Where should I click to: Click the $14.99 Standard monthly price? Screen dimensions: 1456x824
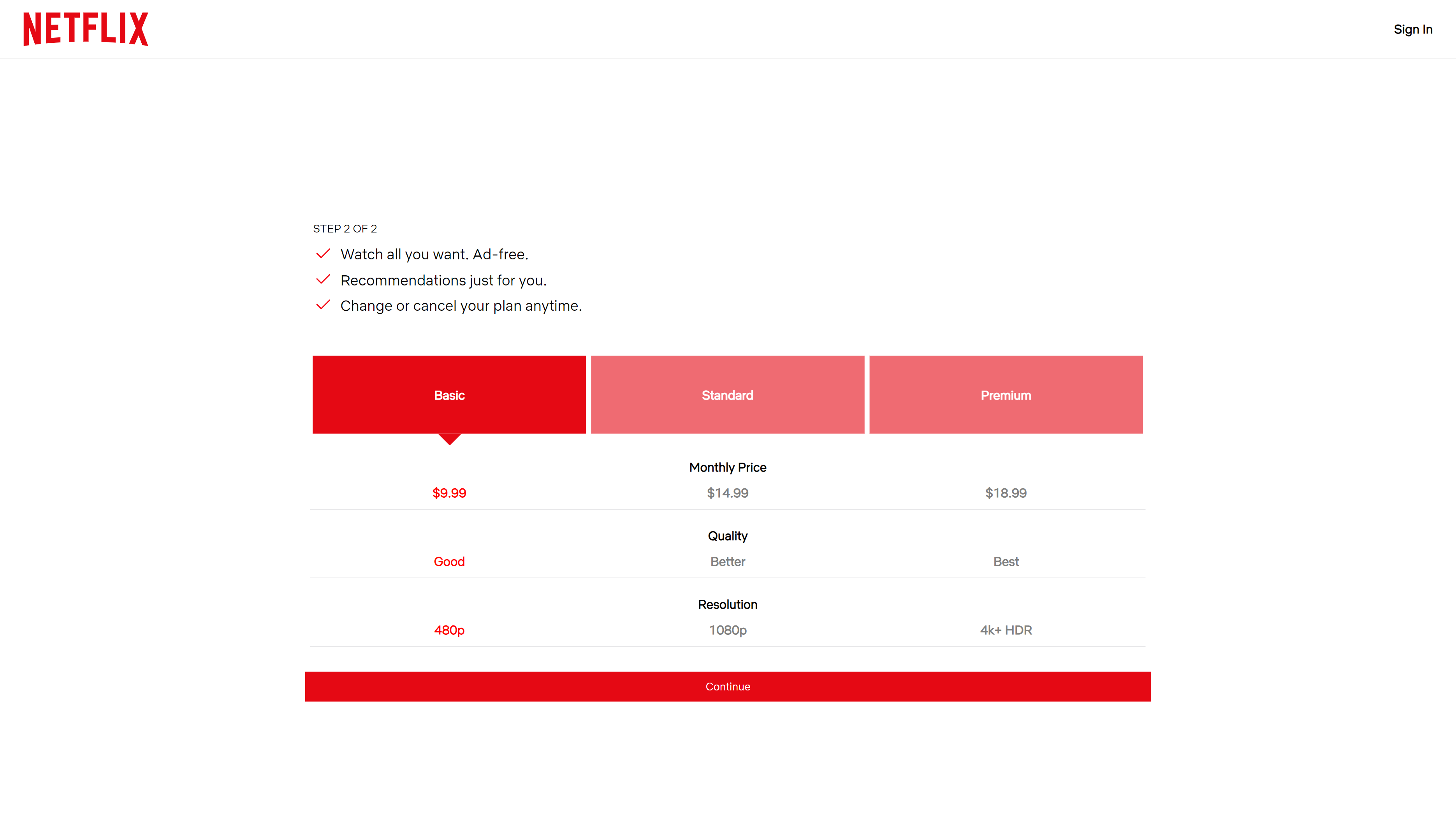[728, 493]
